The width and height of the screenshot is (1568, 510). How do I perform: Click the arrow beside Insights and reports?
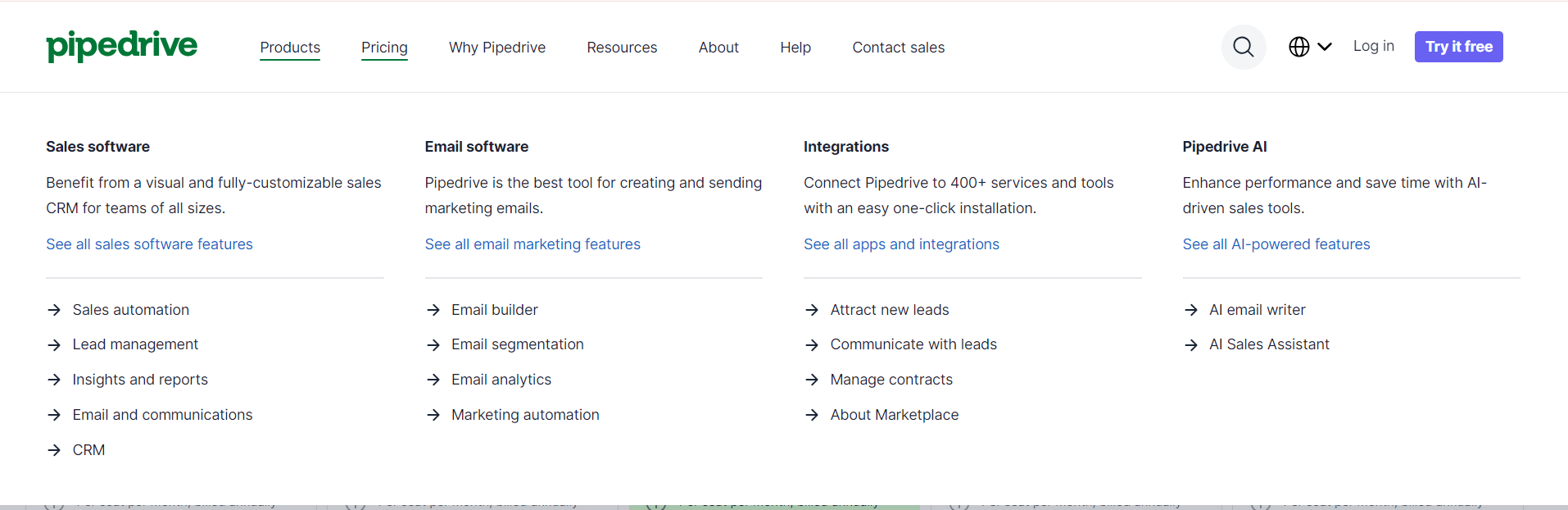pos(54,380)
